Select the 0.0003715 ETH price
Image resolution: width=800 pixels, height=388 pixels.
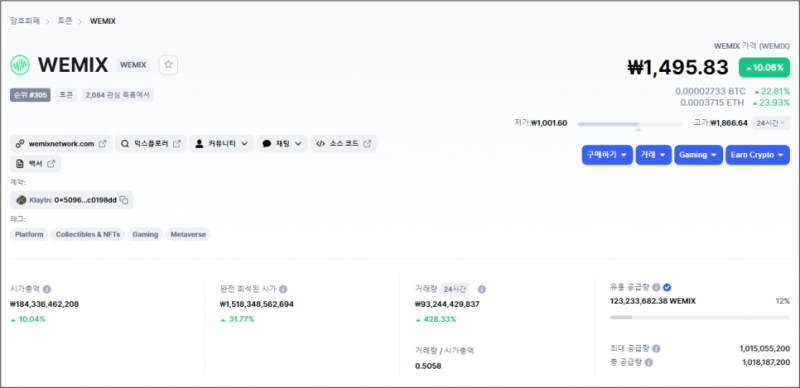(x=713, y=103)
